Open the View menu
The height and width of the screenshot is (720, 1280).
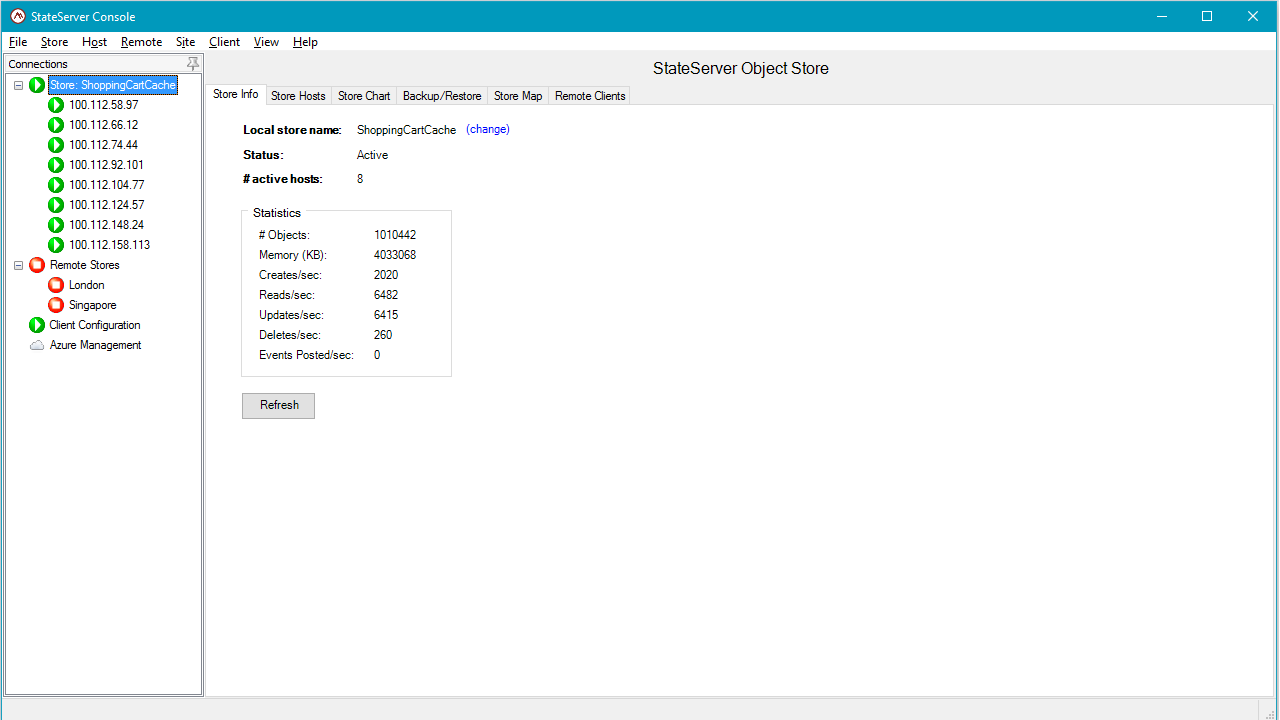coord(266,42)
